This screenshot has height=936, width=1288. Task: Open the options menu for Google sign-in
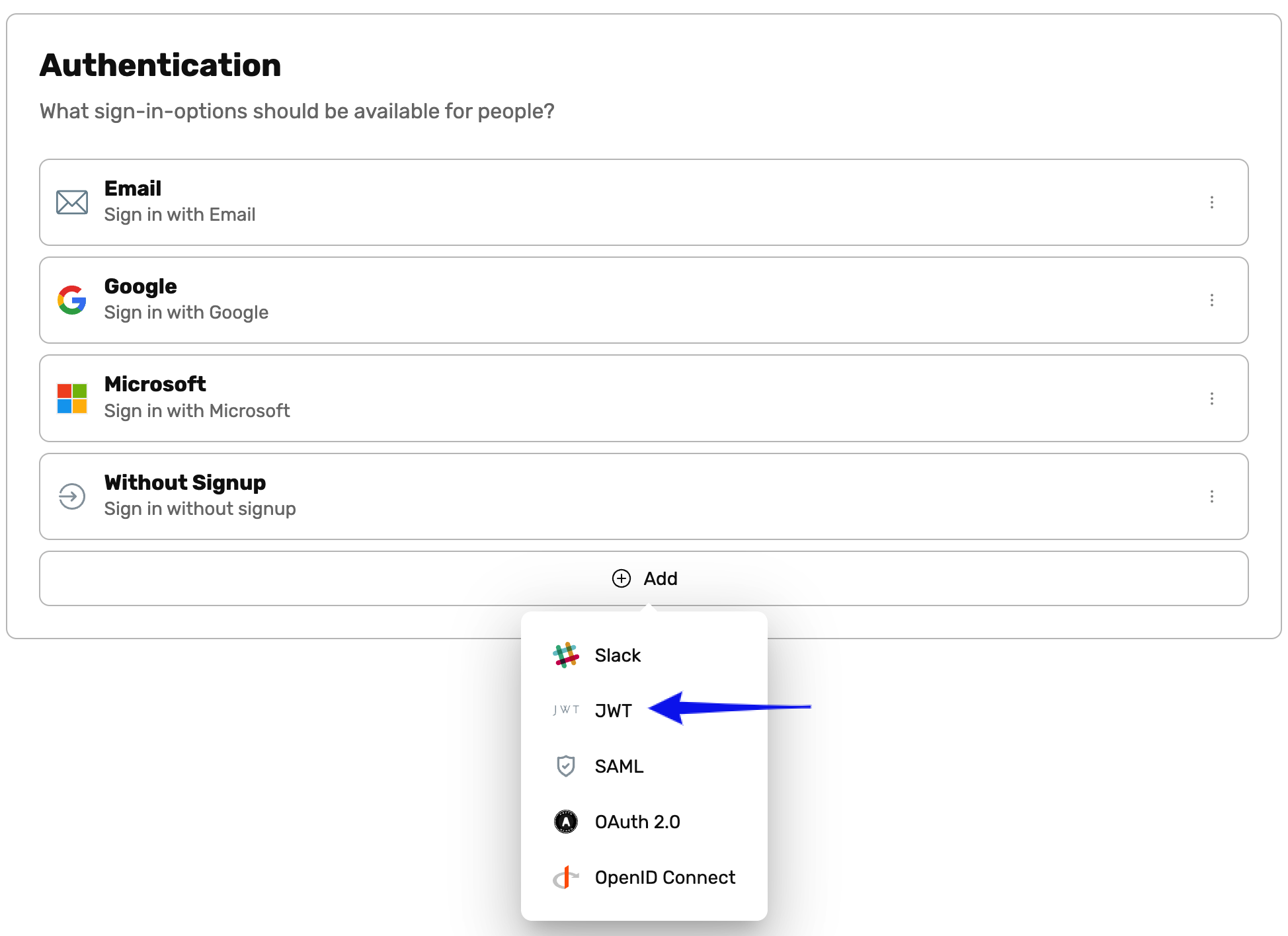pos(1212,300)
